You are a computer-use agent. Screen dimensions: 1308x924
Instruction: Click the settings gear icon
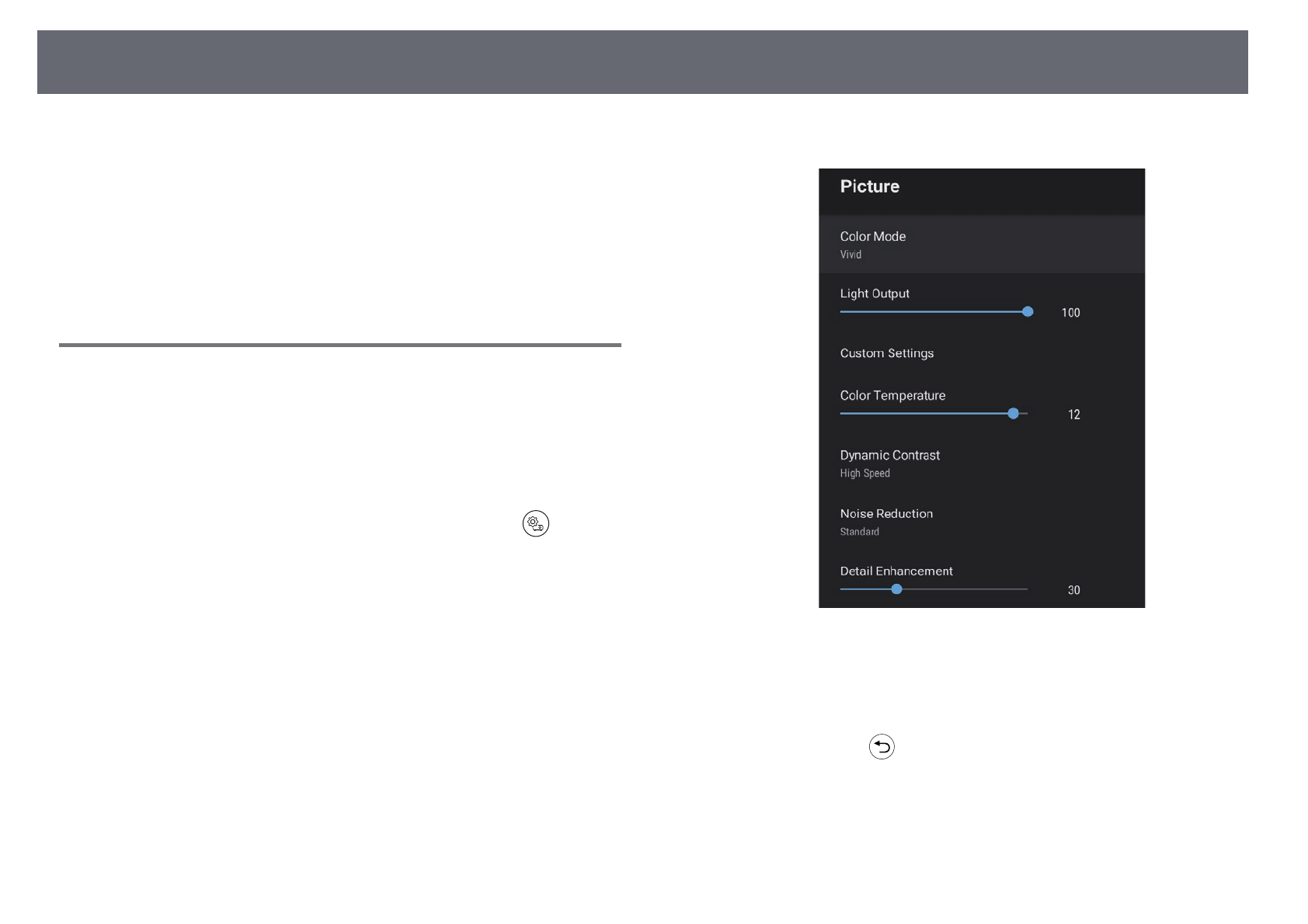pos(535,523)
